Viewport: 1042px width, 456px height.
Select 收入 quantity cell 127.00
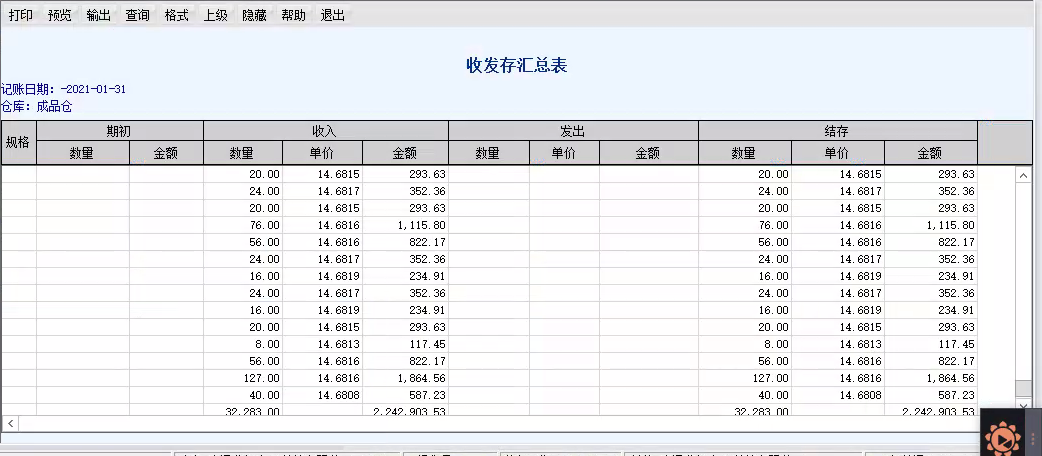coord(243,378)
